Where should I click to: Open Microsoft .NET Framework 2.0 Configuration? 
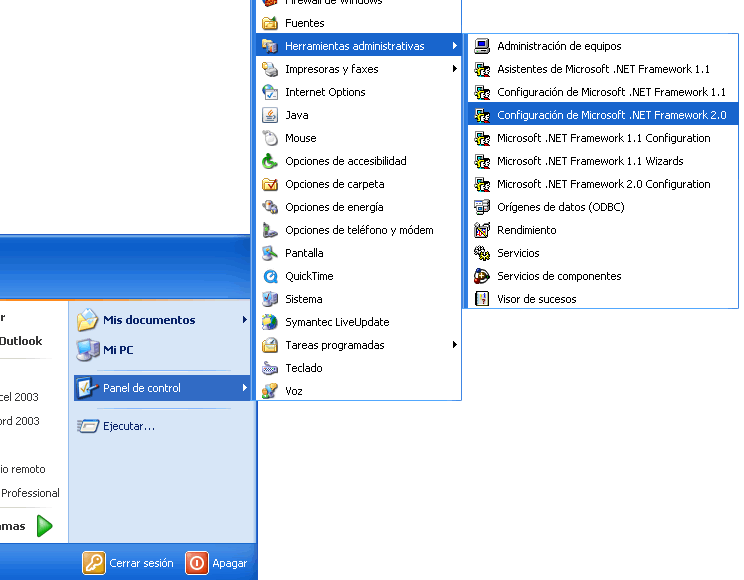(603, 184)
